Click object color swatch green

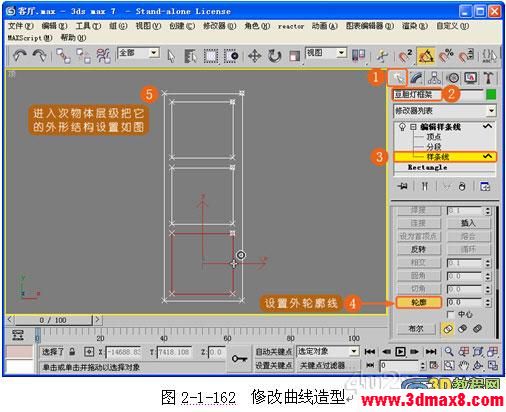click(x=491, y=94)
